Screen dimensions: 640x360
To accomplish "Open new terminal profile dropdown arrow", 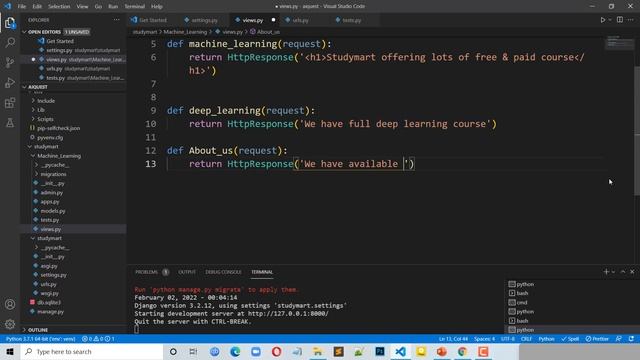I will tap(613, 272).
